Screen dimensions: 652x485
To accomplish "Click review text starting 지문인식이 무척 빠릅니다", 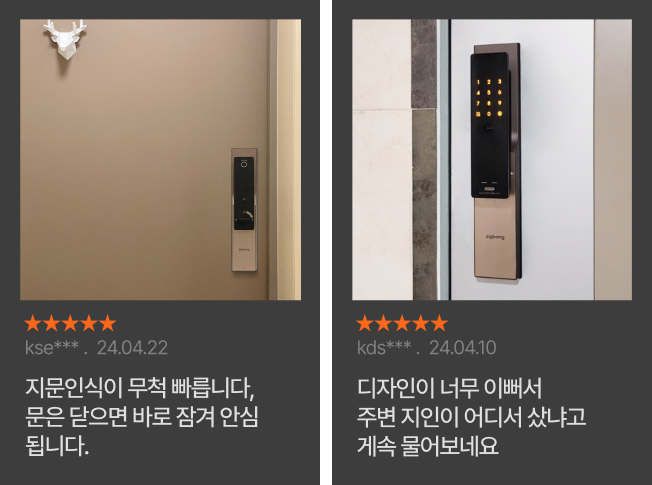I will pyautogui.click(x=142, y=417).
